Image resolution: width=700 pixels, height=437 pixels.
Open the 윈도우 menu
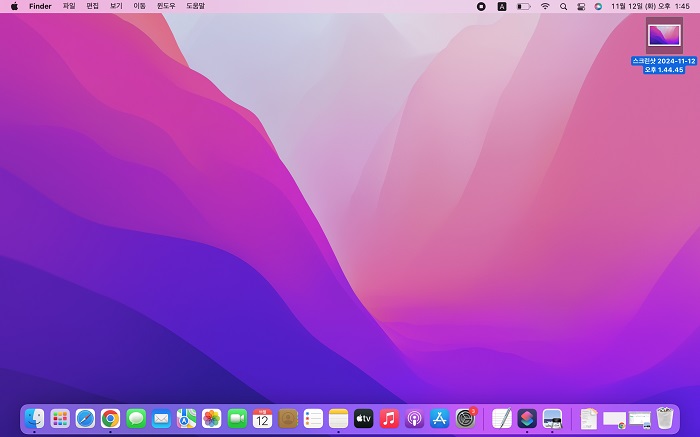[x=166, y=6]
